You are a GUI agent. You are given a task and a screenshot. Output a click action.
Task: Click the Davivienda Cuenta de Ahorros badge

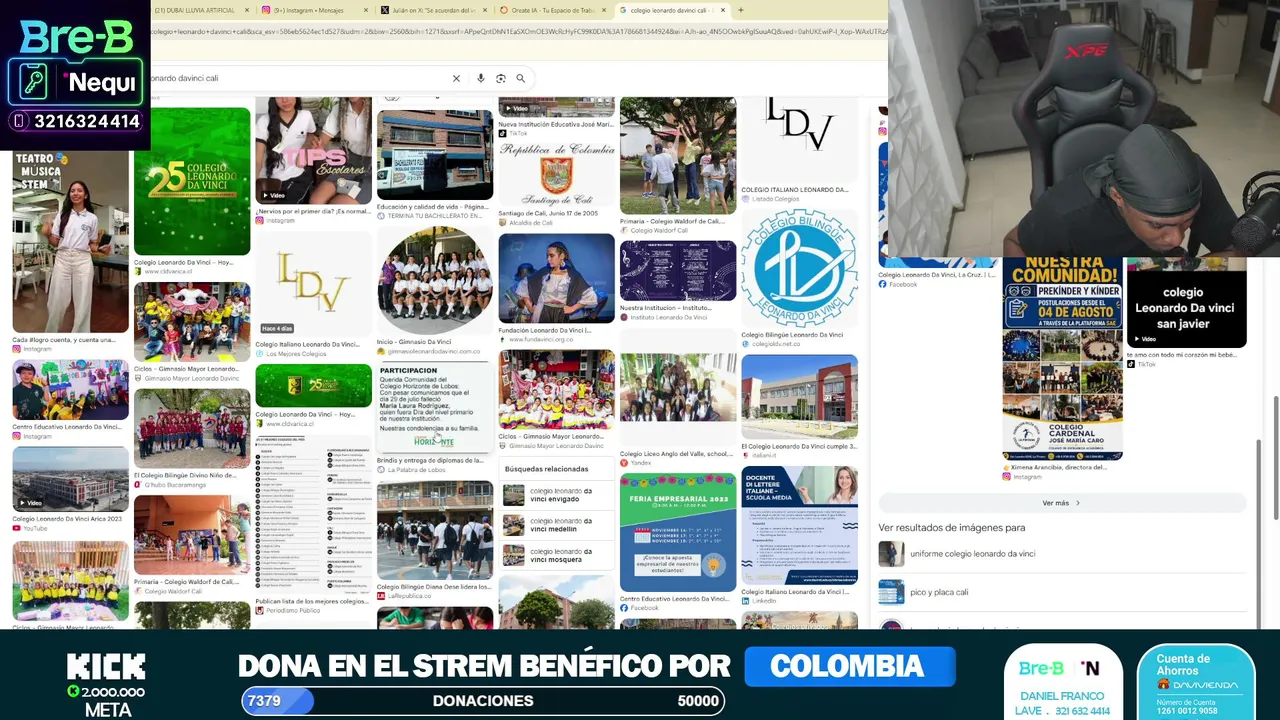(1196, 682)
